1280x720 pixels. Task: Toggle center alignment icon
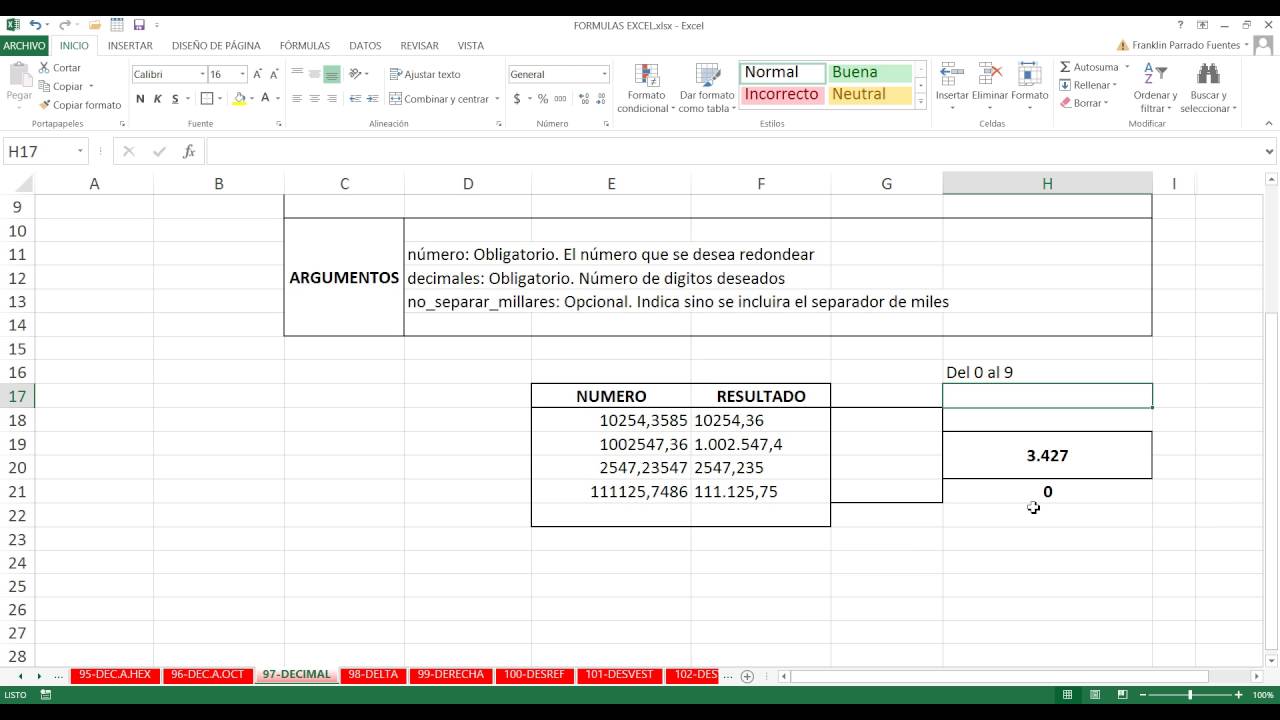[315, 99]
